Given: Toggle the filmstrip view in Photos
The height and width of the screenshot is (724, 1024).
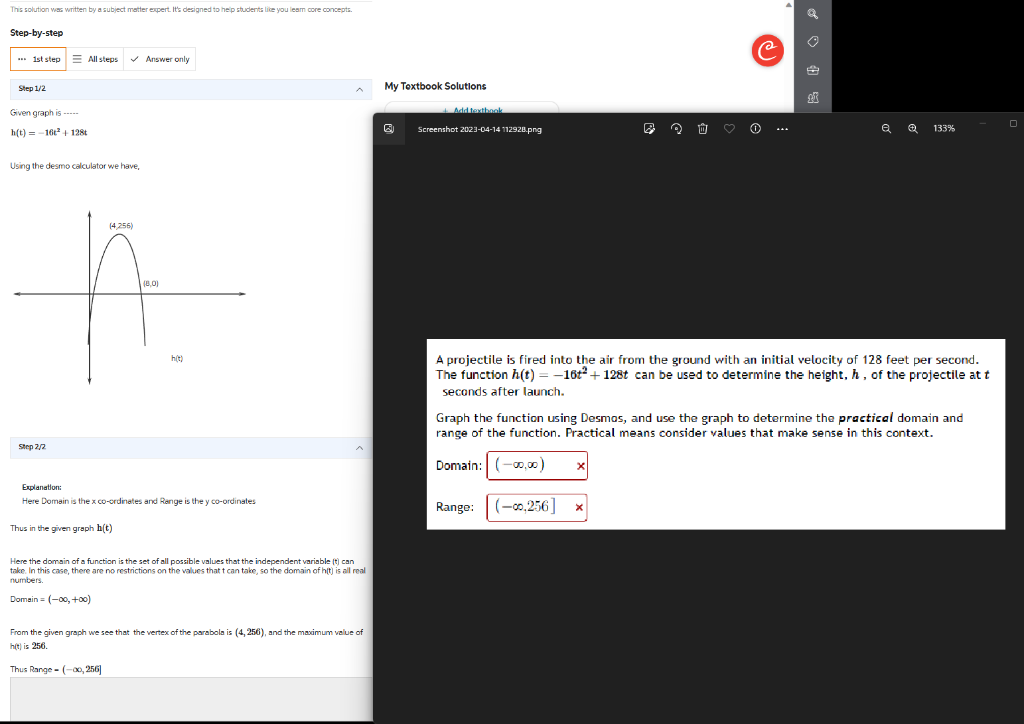Looking at the screenshot, I should 389,128.
